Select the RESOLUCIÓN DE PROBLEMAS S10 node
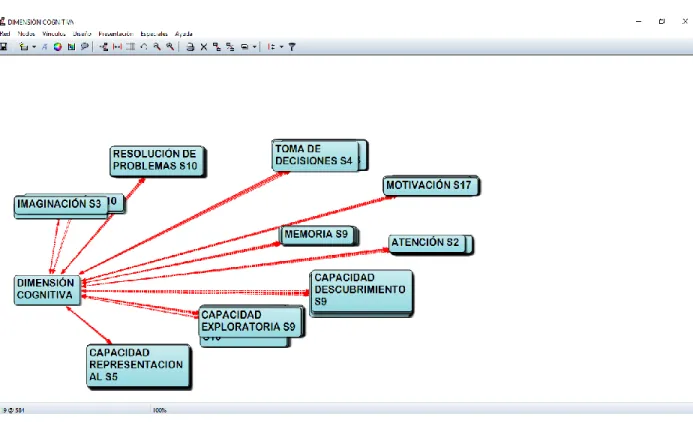Image resolution: width=693 pixels, height=426 pixels. [x=157, y=161]
